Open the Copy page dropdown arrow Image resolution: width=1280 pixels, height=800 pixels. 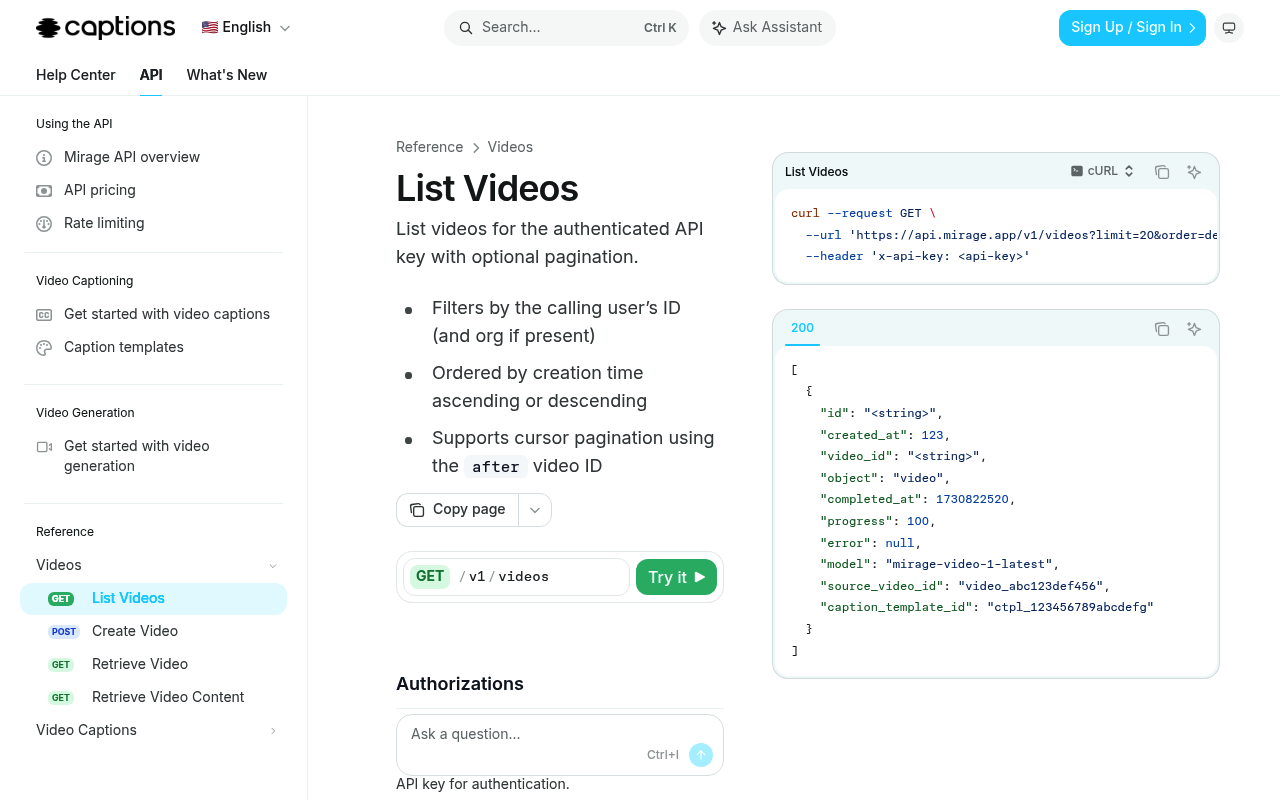click(535, 510)
